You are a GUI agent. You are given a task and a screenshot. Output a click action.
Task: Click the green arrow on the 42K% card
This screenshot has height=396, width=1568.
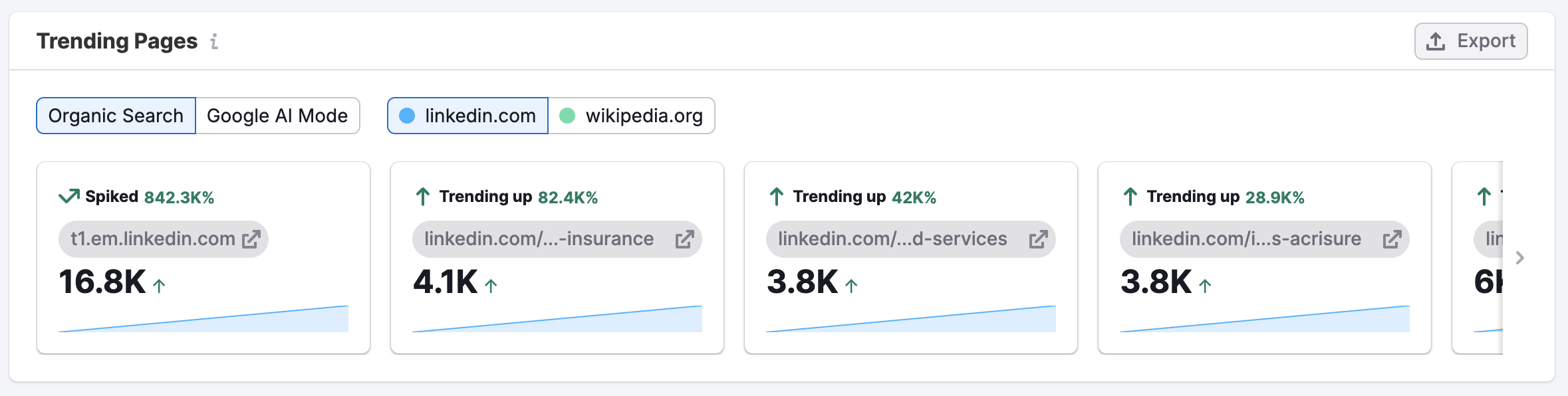777,196
